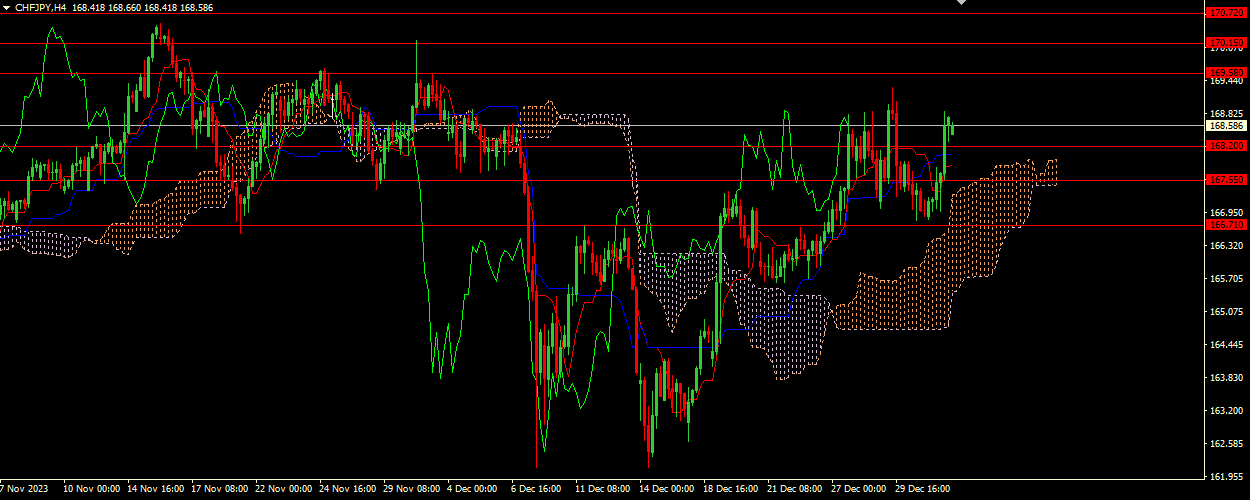Click the 7 Nov 2023 date label

tap(24, 490)
